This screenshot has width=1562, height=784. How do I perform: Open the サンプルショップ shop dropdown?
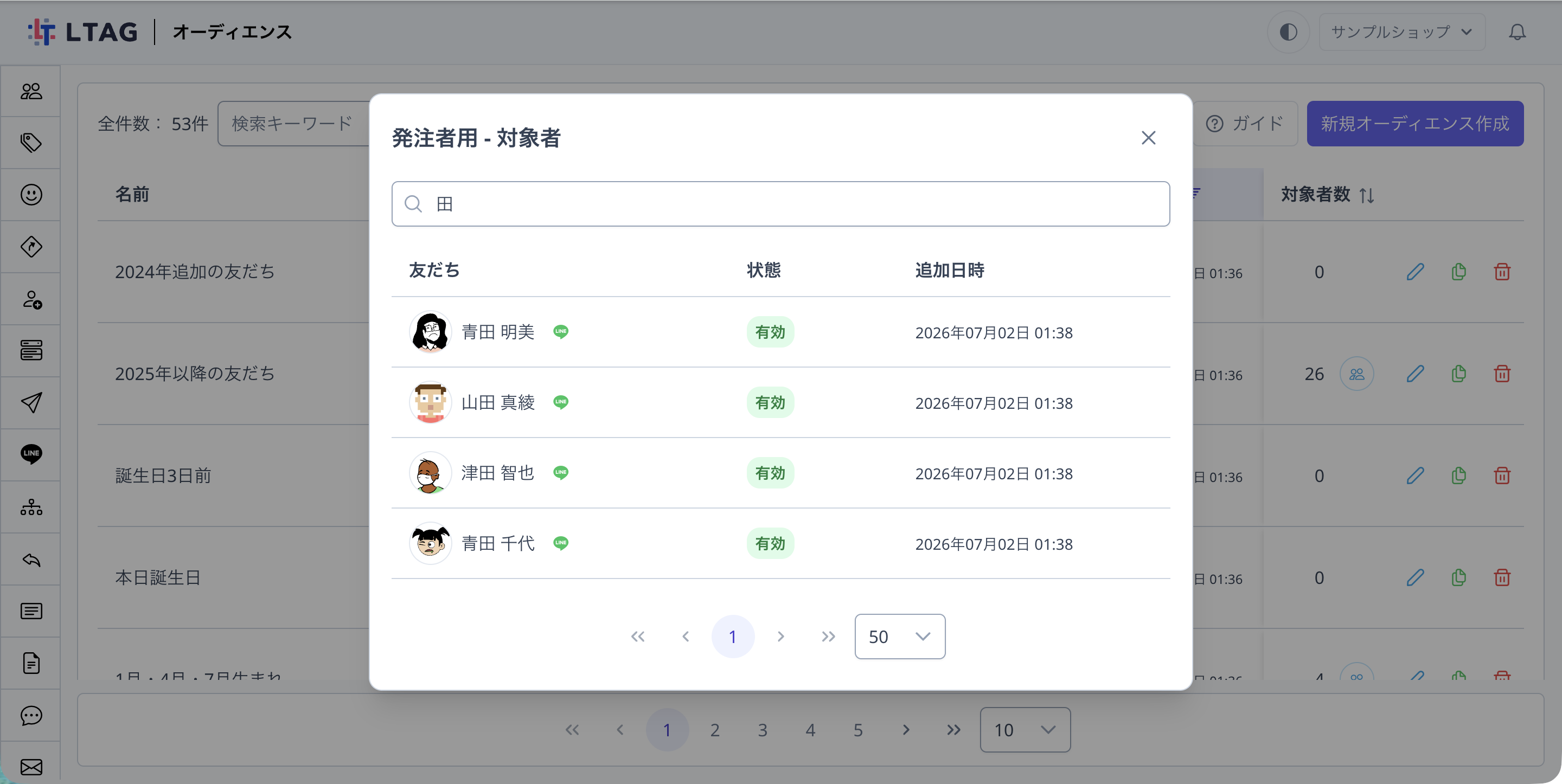(x=1401, y=31)
